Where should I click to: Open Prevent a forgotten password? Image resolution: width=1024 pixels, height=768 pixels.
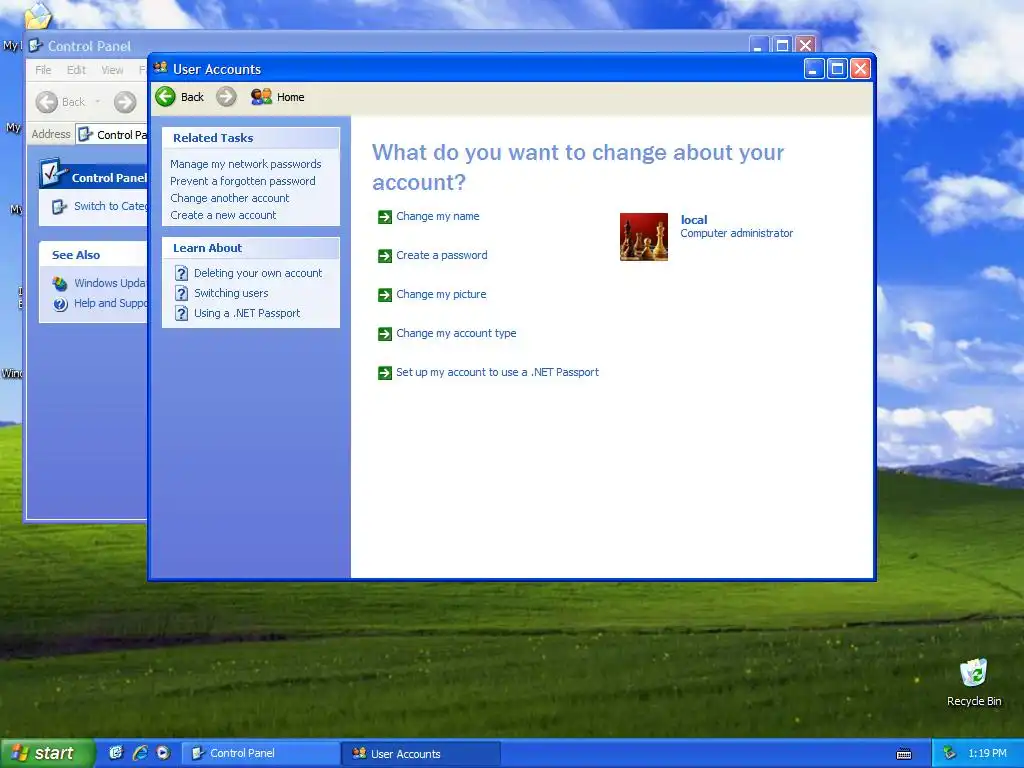point(242,181)
